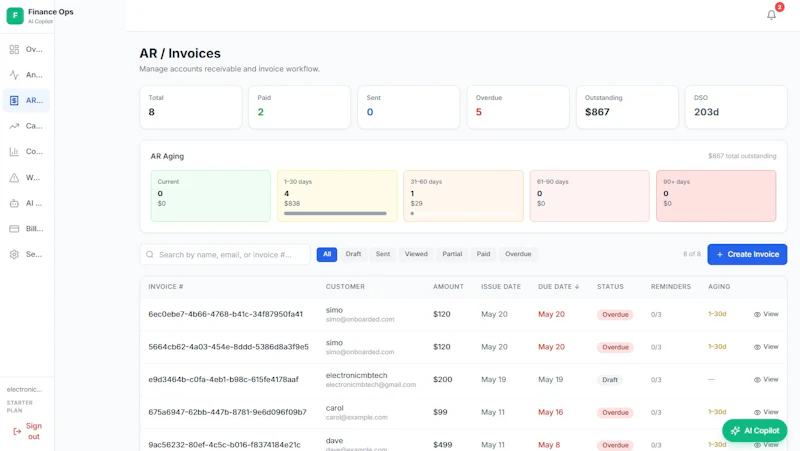
Task: Click invoice ID e9d3464b-c0fa-4eb1-b98c-615fe4178aaf
Action: (223, 380)
